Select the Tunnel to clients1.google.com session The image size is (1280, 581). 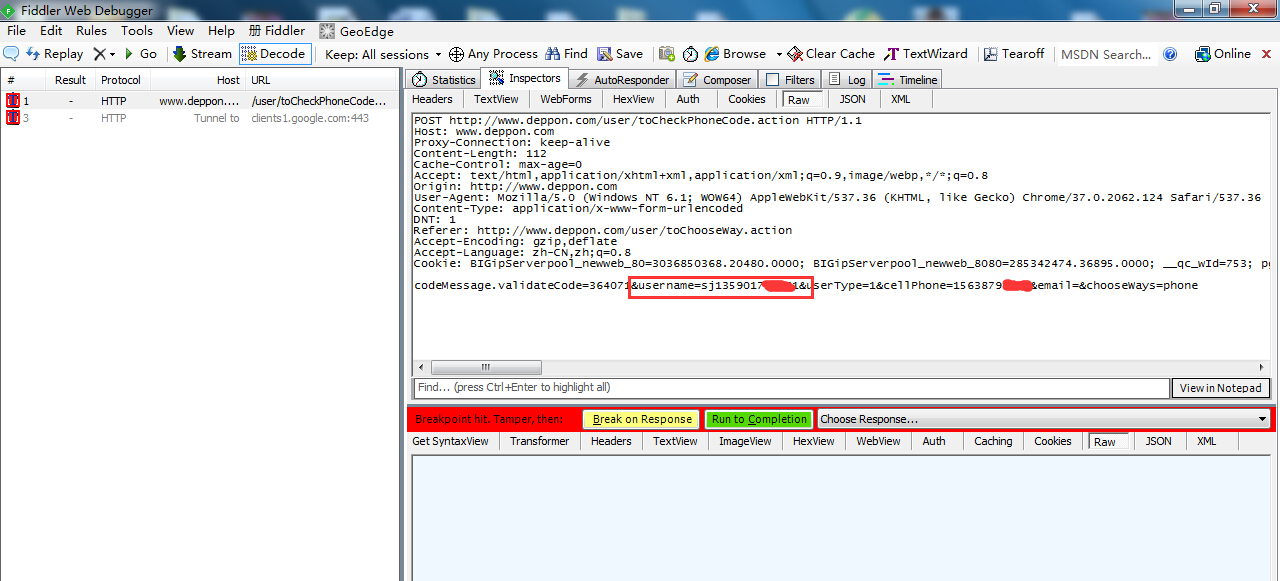pyautogui.click(x=199, y=118)
